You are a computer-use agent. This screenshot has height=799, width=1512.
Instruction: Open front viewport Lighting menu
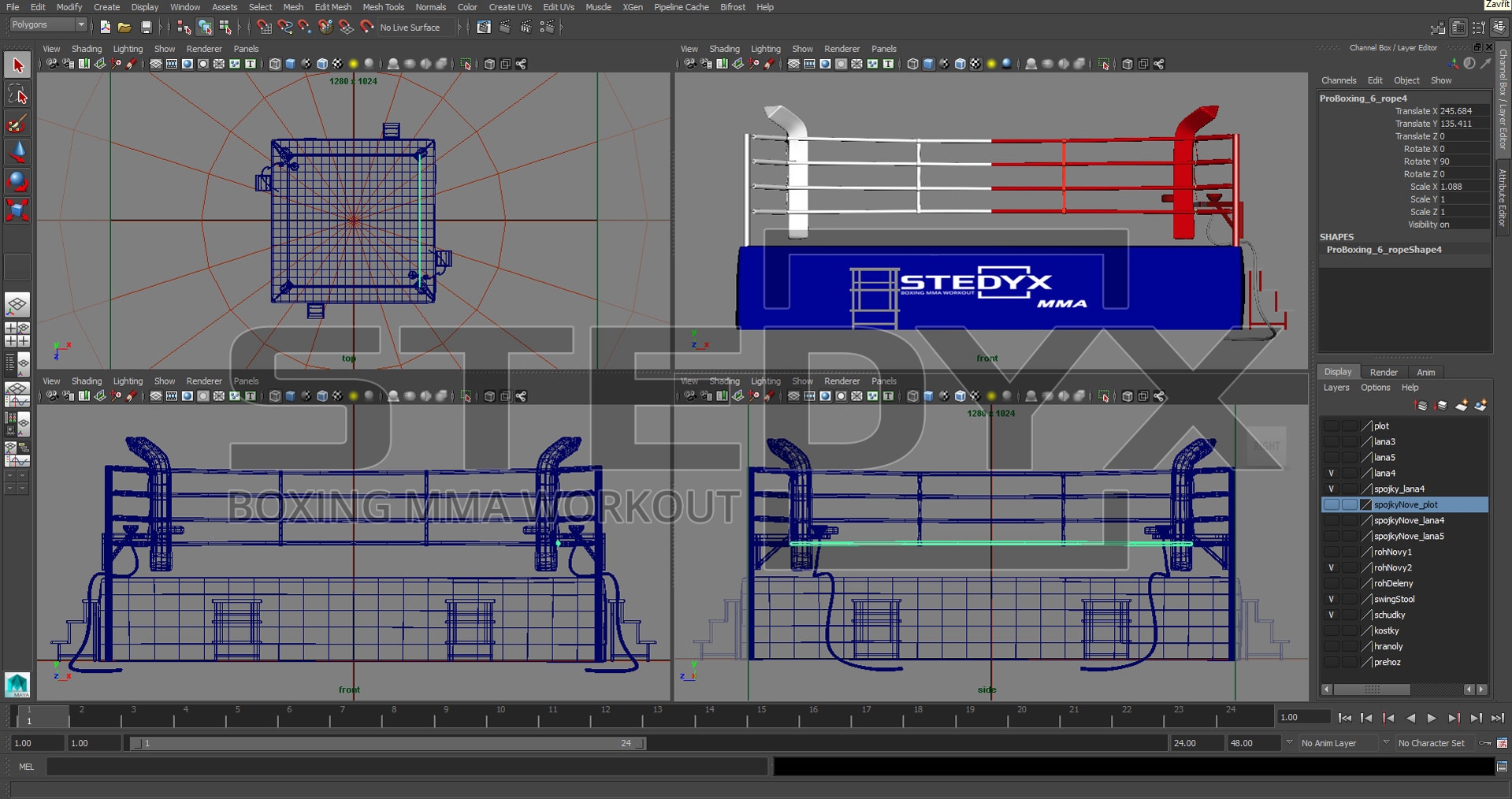[x=128, y=381]
